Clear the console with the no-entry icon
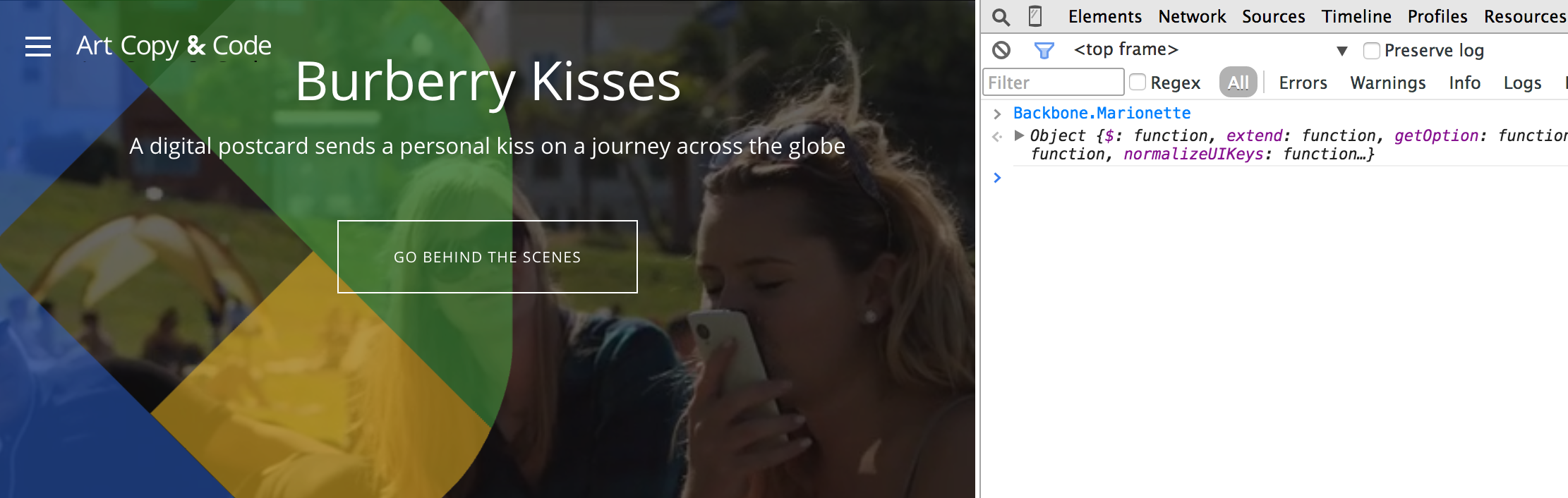The width and height of the screenshot is (1568, 498). [x=1001, y=50]
